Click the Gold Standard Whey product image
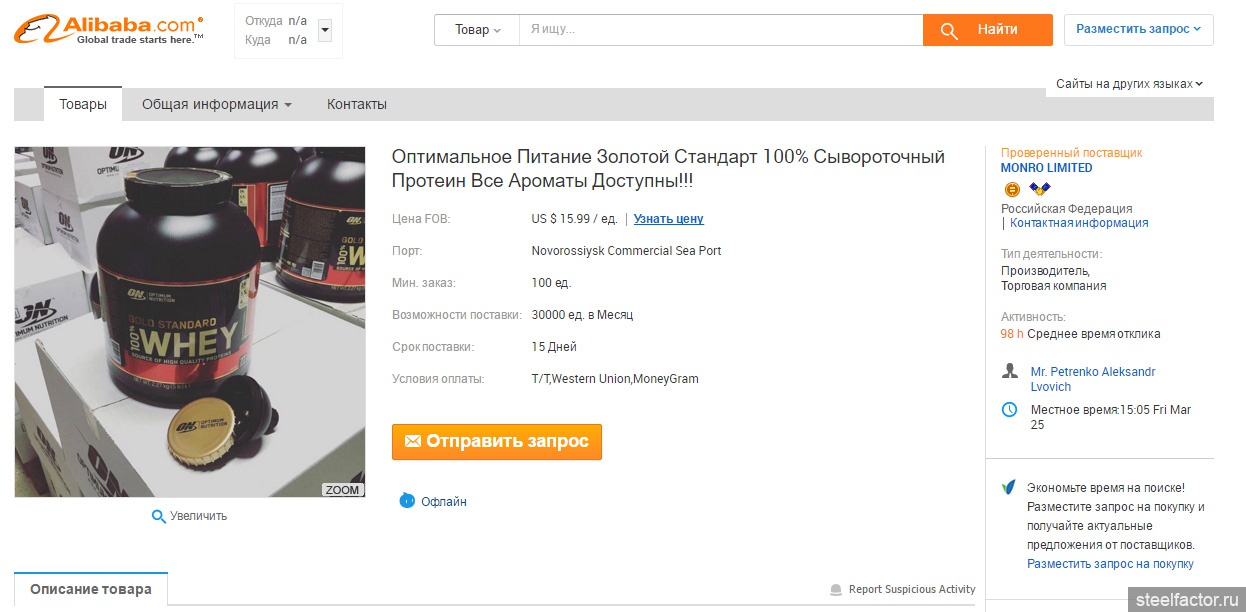The width and height of the screenshot is (1246, 612). click(x=190, y=322)
